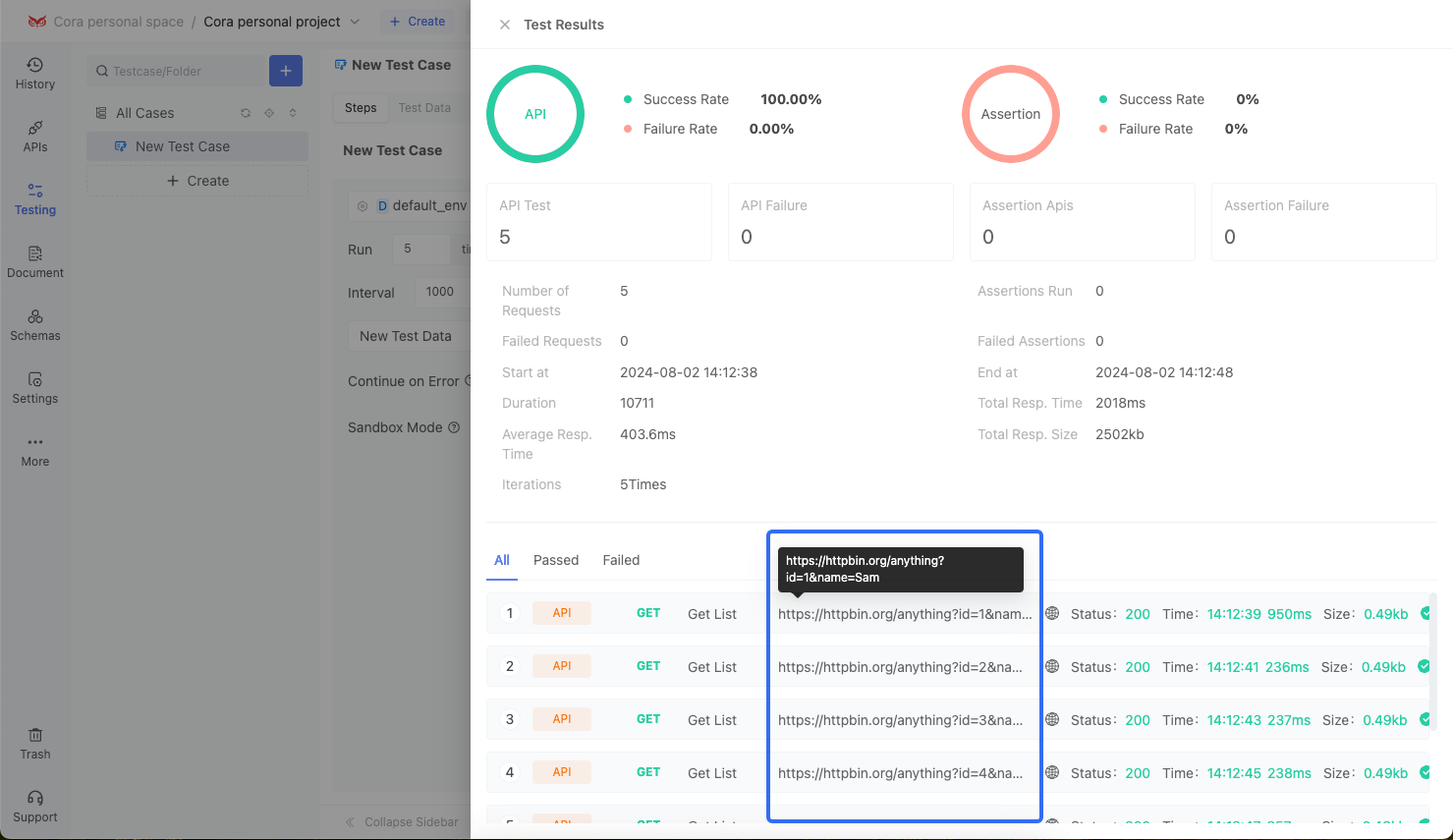Click time 14:12:39 950ms value
Viewport: 1453px width, 840px height.
click(1259, 614)
